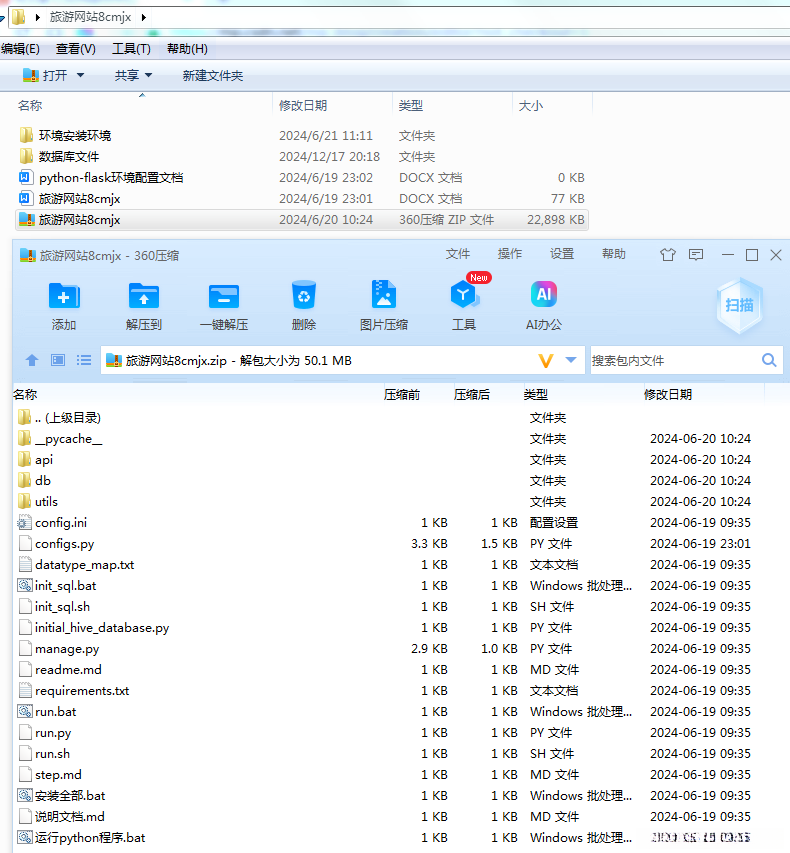Open the 文件 menu in 360压缩
This screenshot has width=790, height=853.
click(x=458, y=254)
